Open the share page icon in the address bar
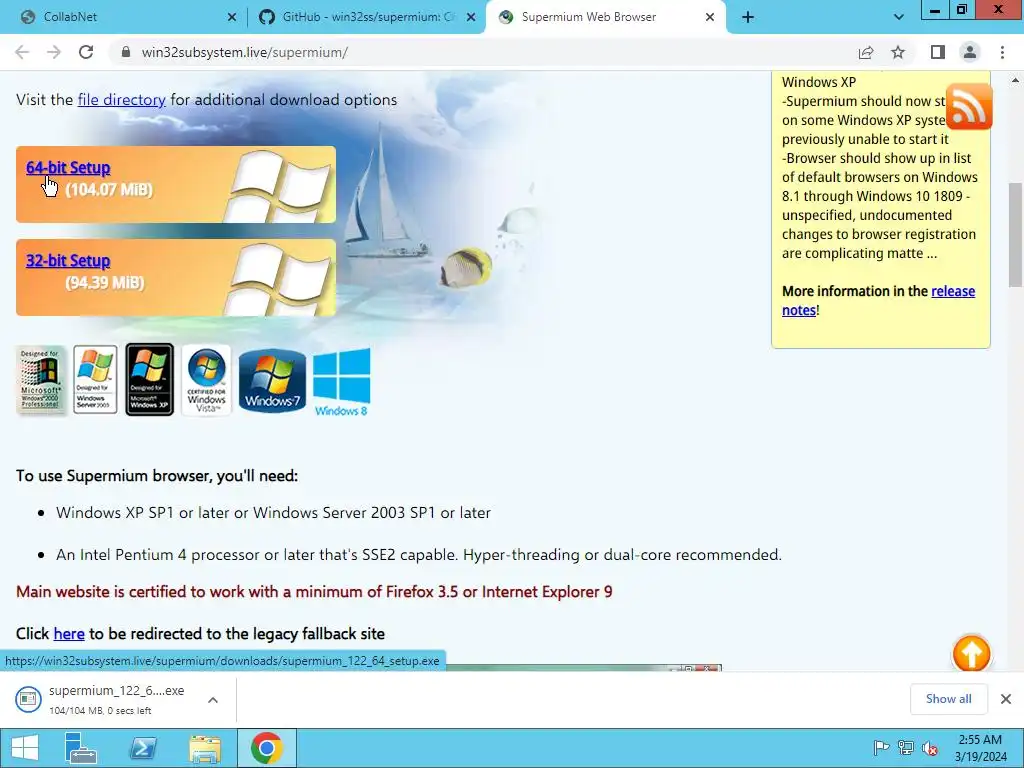The width and height of the screenshot is (1024, 768). 866,52
